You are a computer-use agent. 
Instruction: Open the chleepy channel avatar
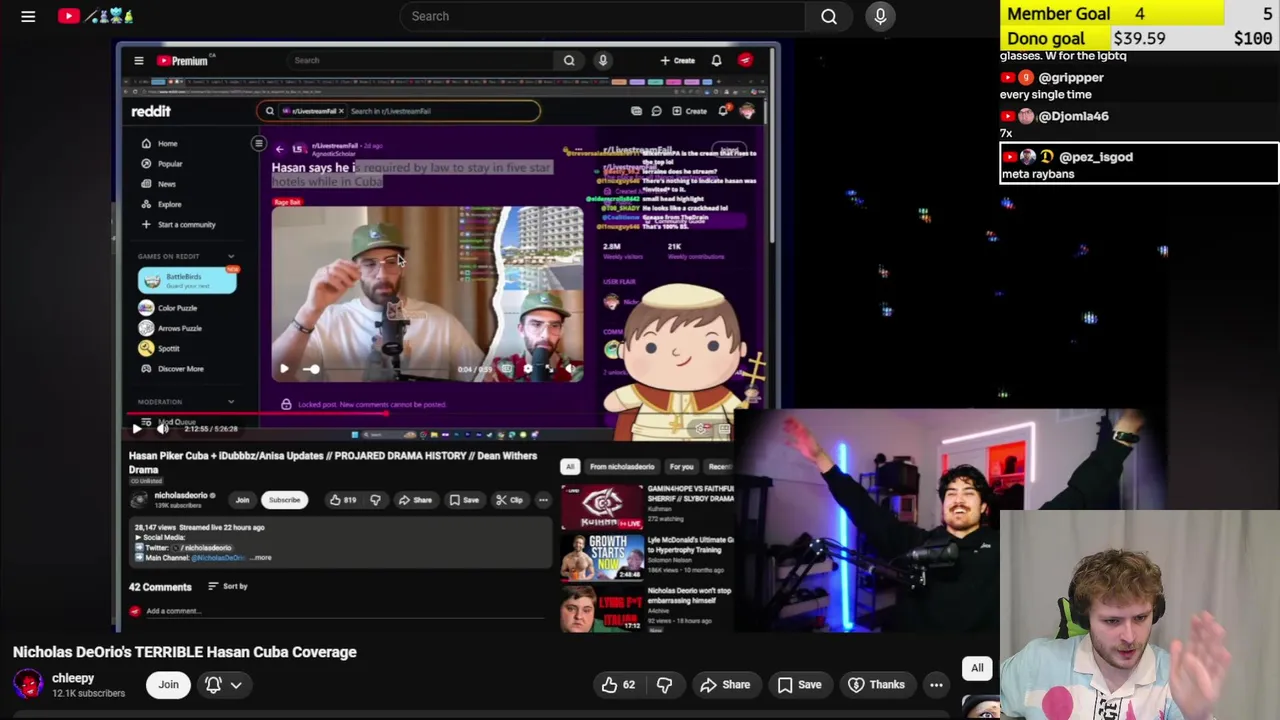(x=28, y=684)
